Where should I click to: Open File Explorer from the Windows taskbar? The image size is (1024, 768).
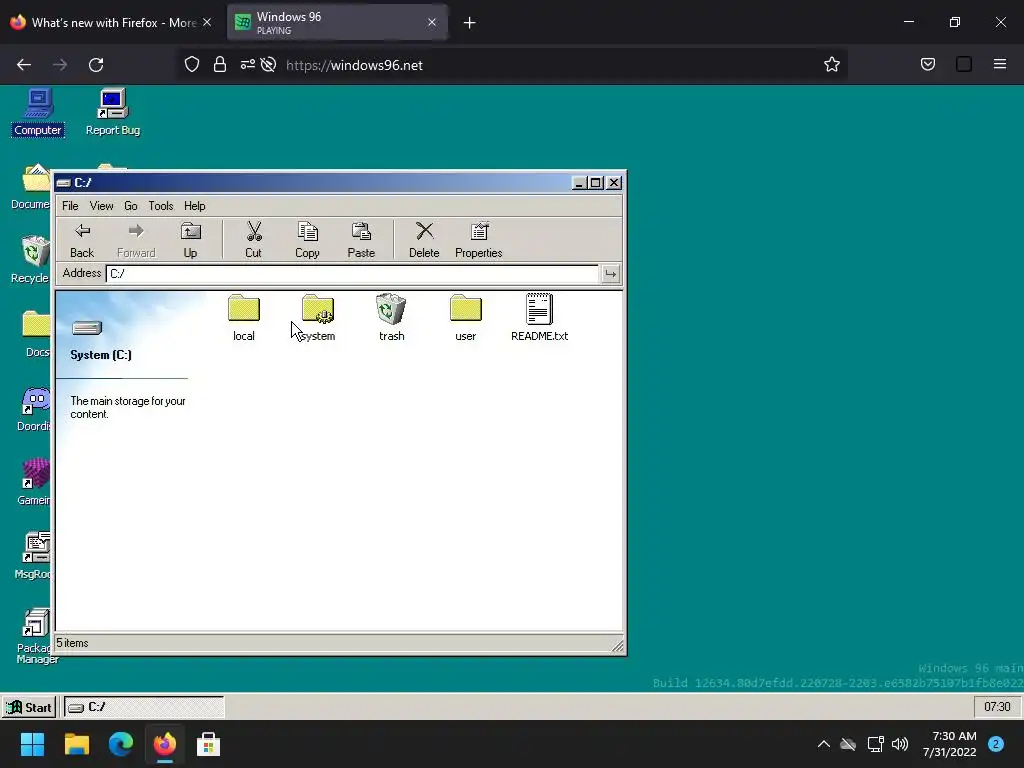click(x=77, y=744)
